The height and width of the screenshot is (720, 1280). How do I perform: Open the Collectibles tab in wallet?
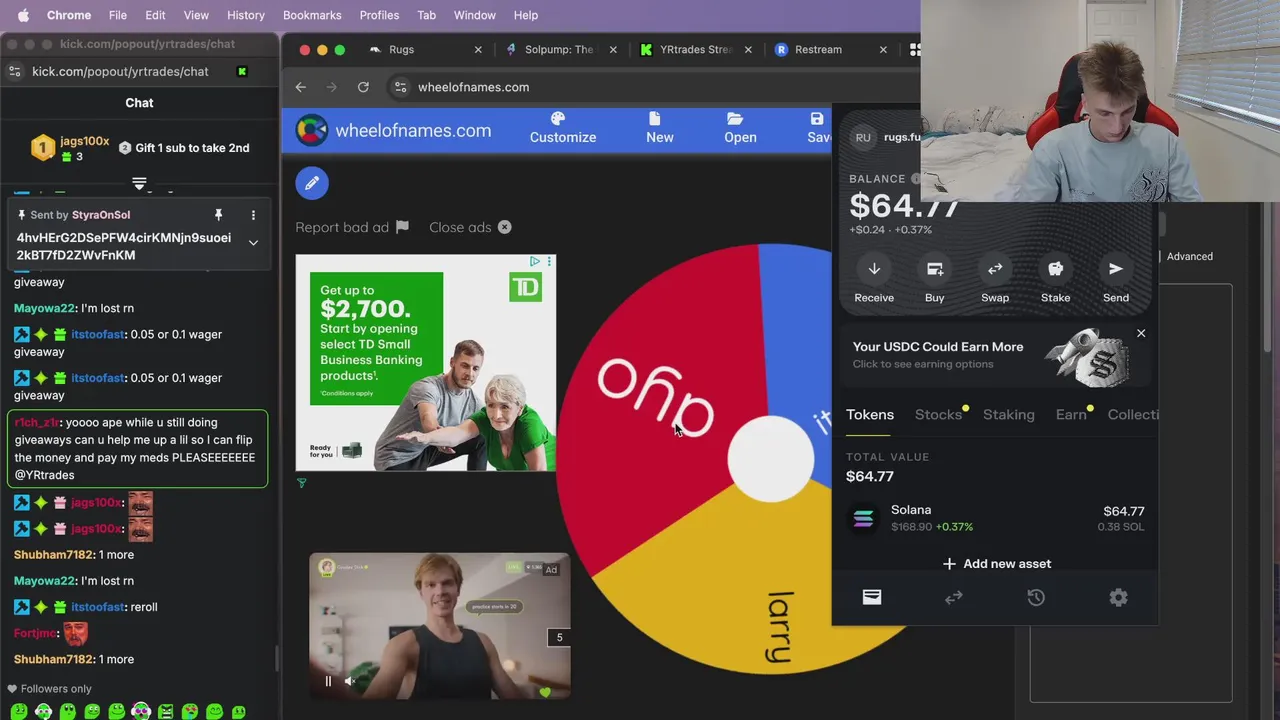coord(1133,414)
